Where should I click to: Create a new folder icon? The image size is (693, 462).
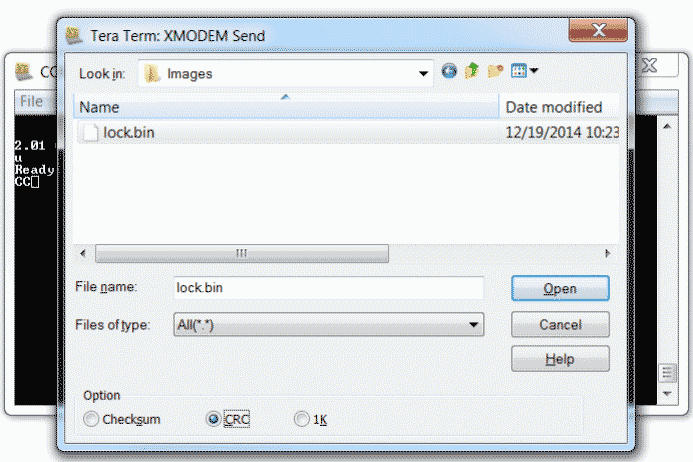point(495,71)
